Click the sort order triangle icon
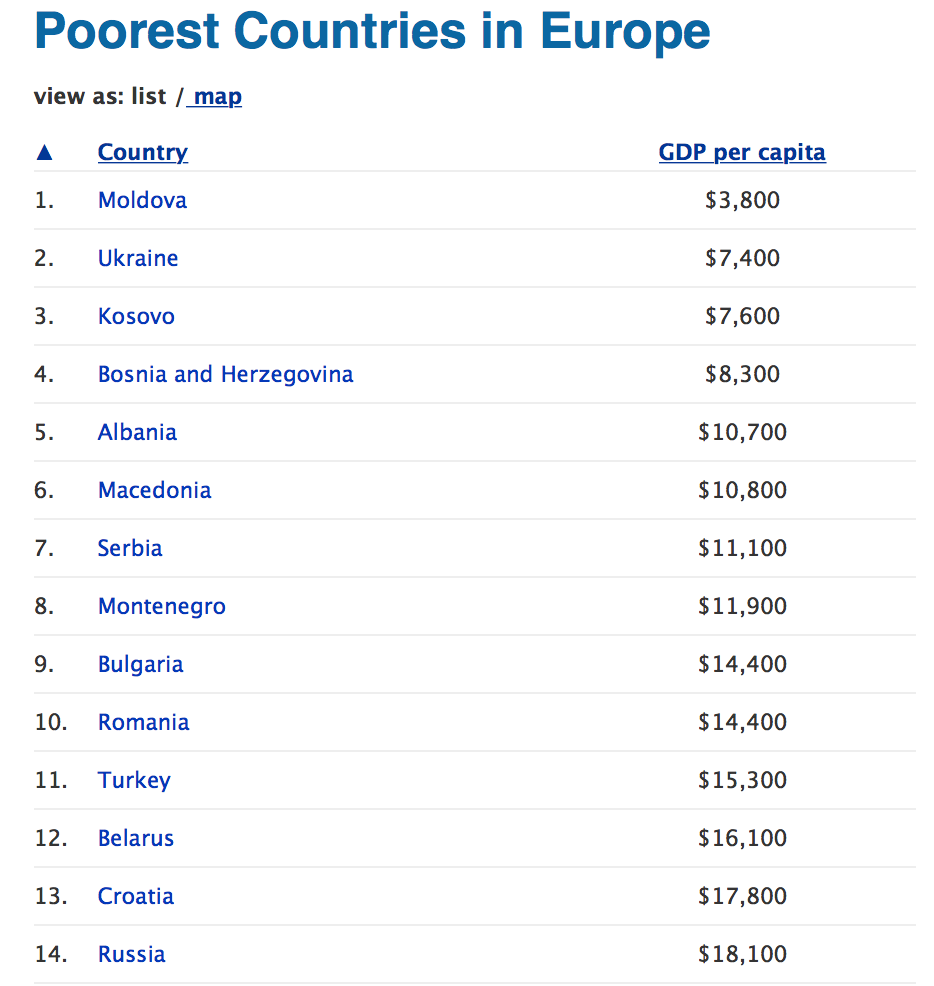Screen dimensions: 934x986 click(x=44, y=152)
